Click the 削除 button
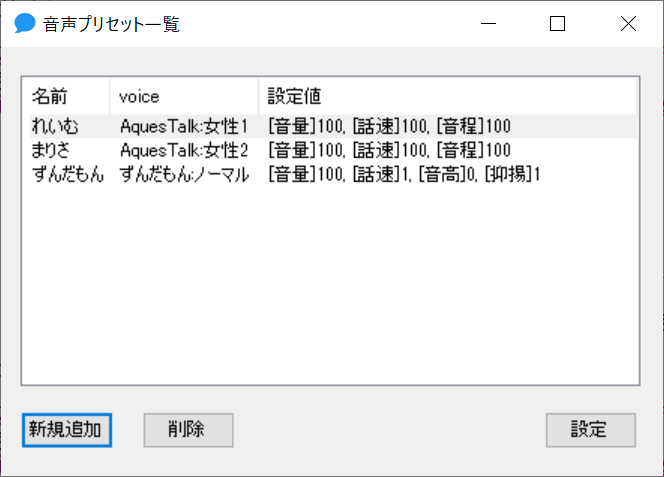The width and height of the screenshot is (664, 477). click(x=188, y=430)
